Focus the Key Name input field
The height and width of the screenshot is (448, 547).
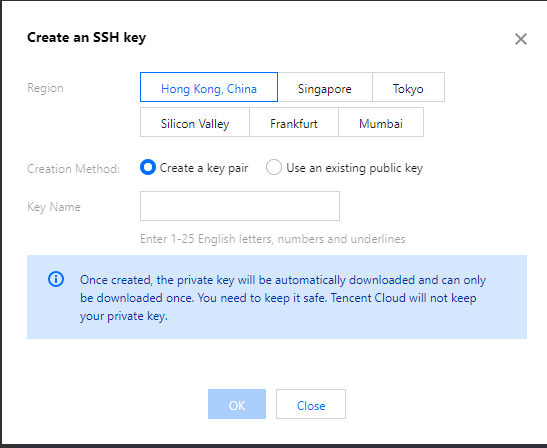240,206
